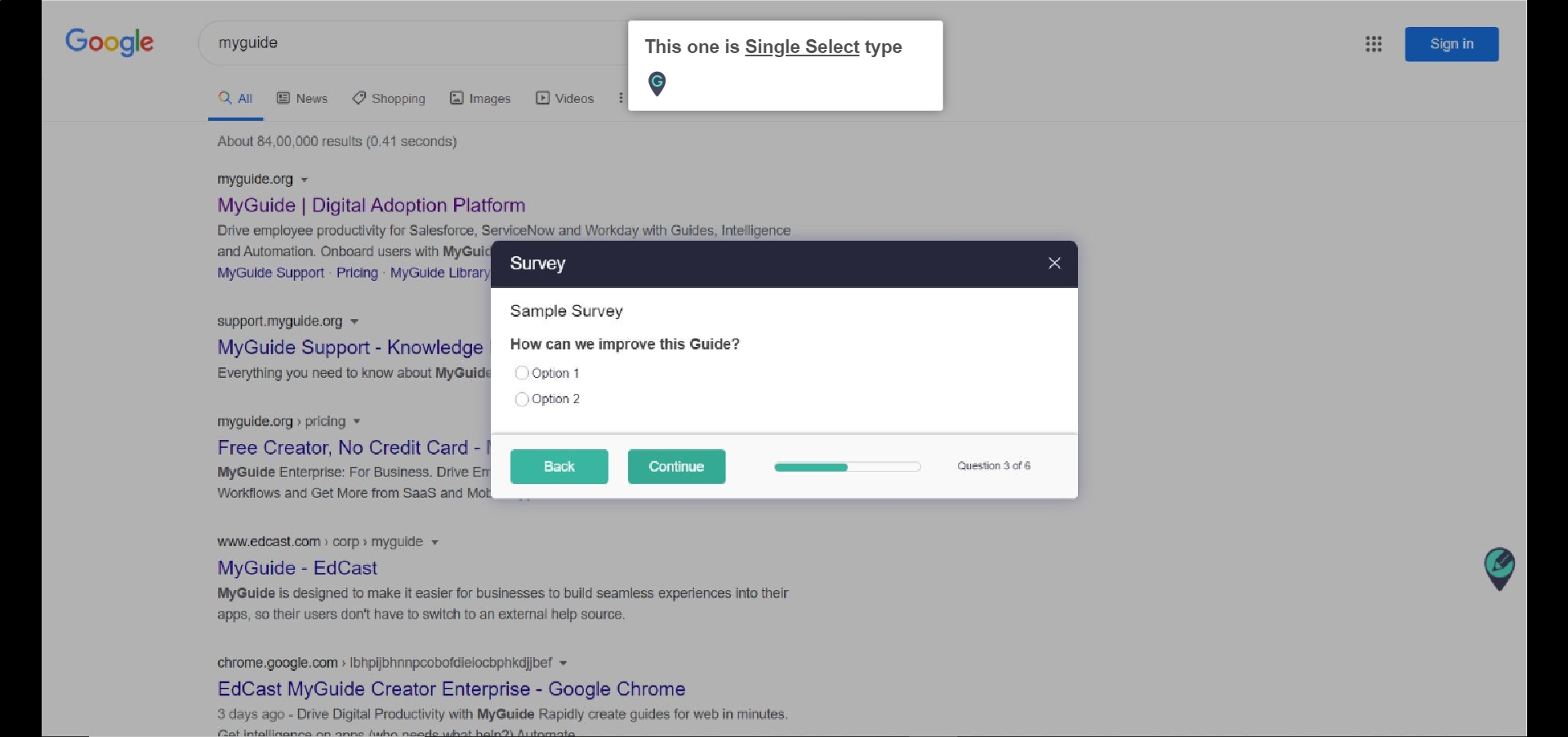Select the Option 1 radio button
The image size is (1568, 737).
pyautogui.click(x=522, y=373)
